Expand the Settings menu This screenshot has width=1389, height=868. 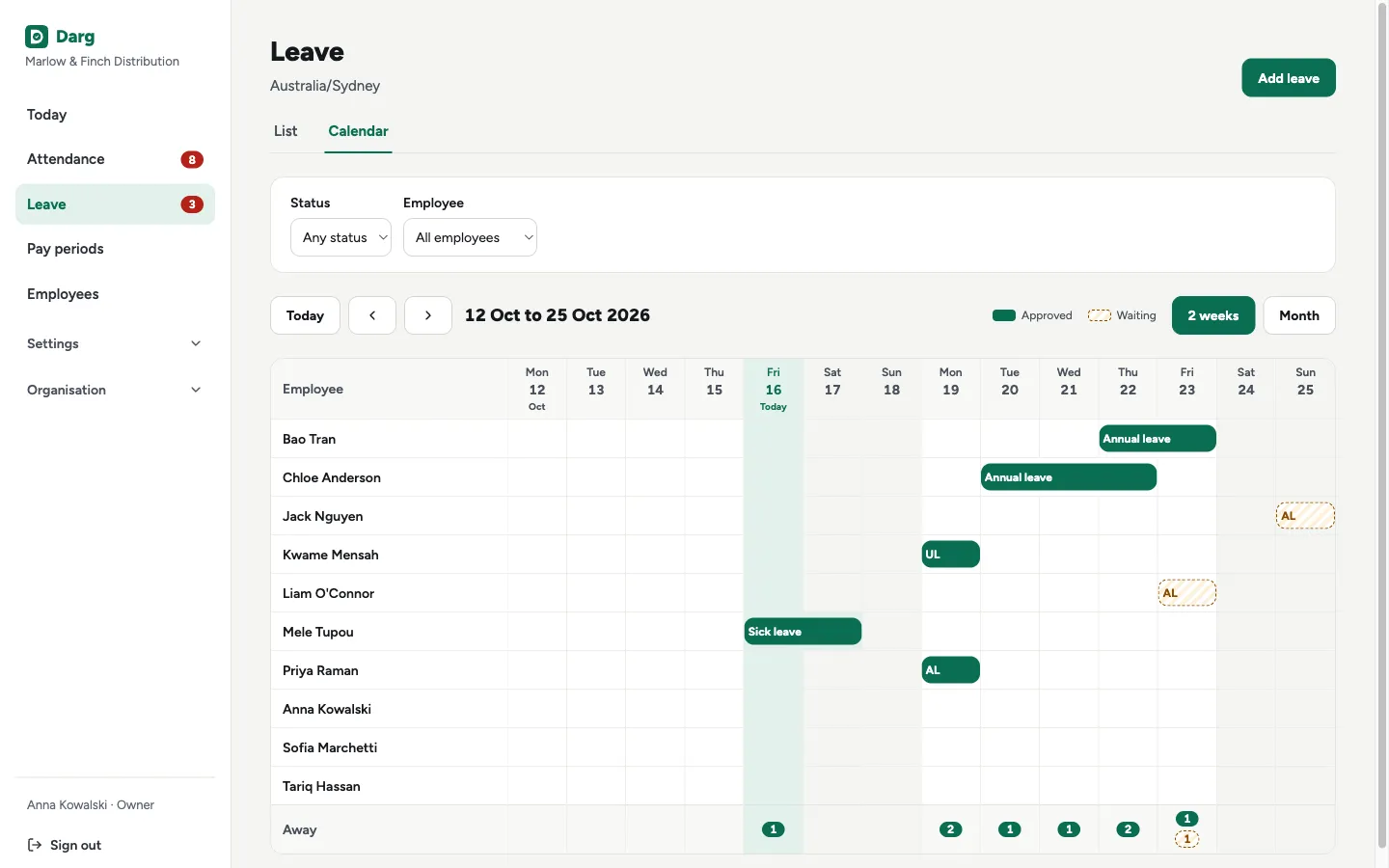(115, 343)
